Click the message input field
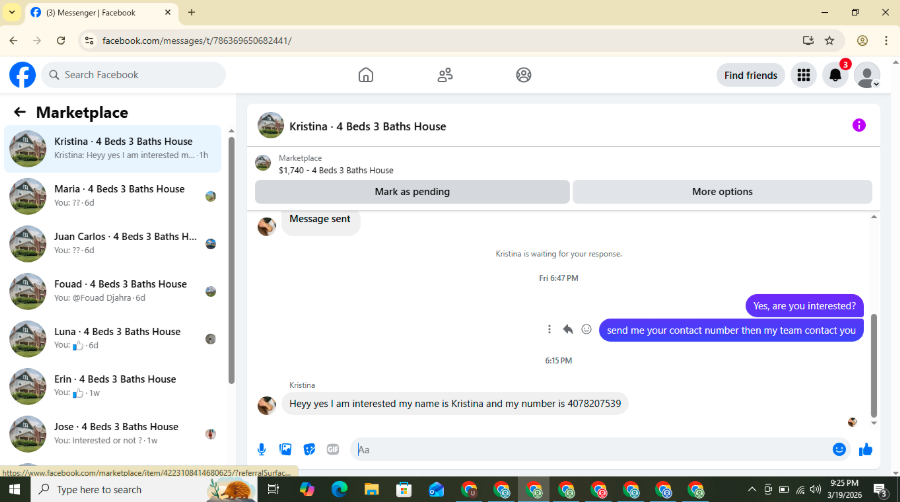The image size is (900, 502). coord(591,449)
